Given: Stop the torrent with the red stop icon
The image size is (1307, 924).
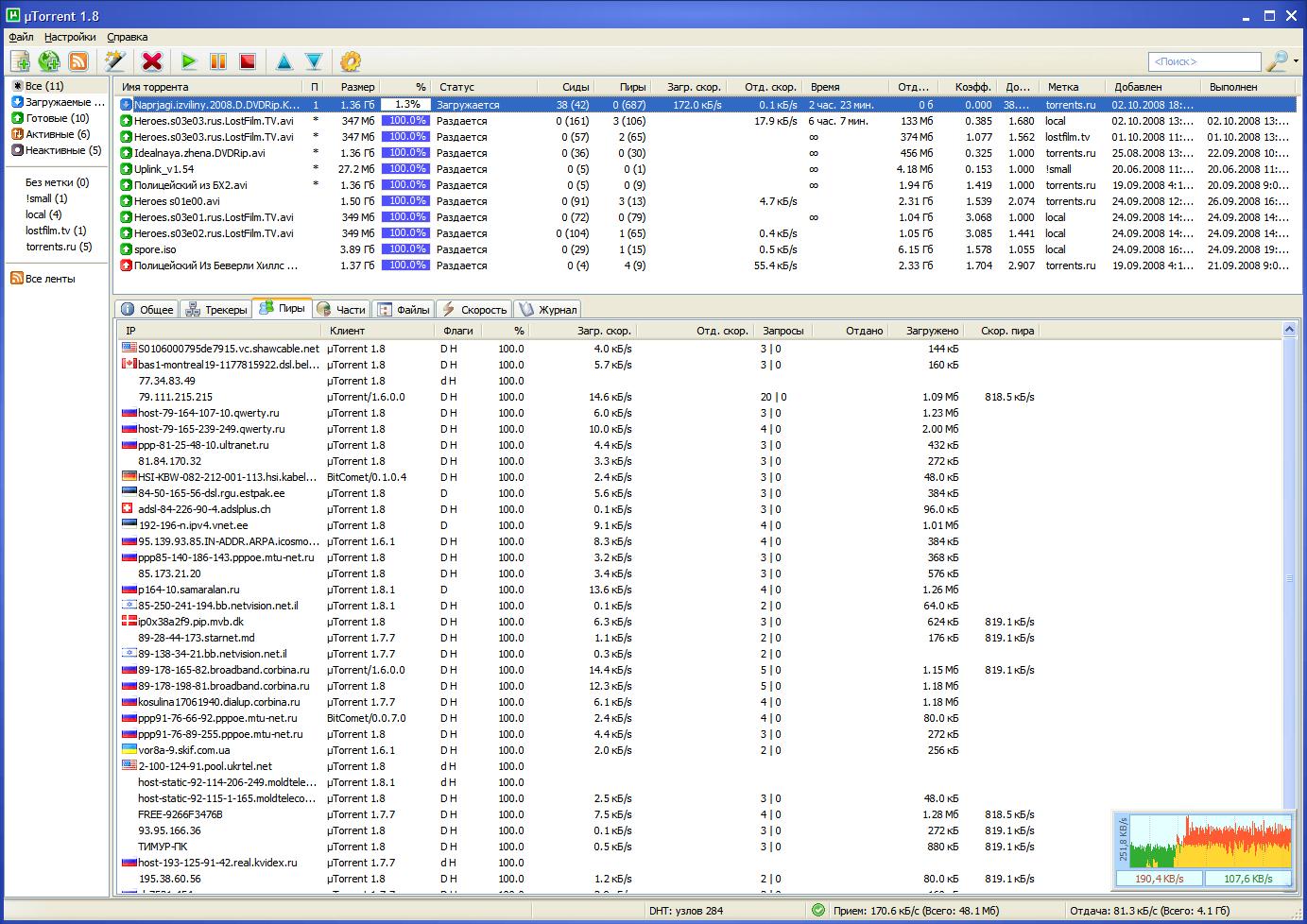Looking at the screenshot, I should (x=248, y=61).
